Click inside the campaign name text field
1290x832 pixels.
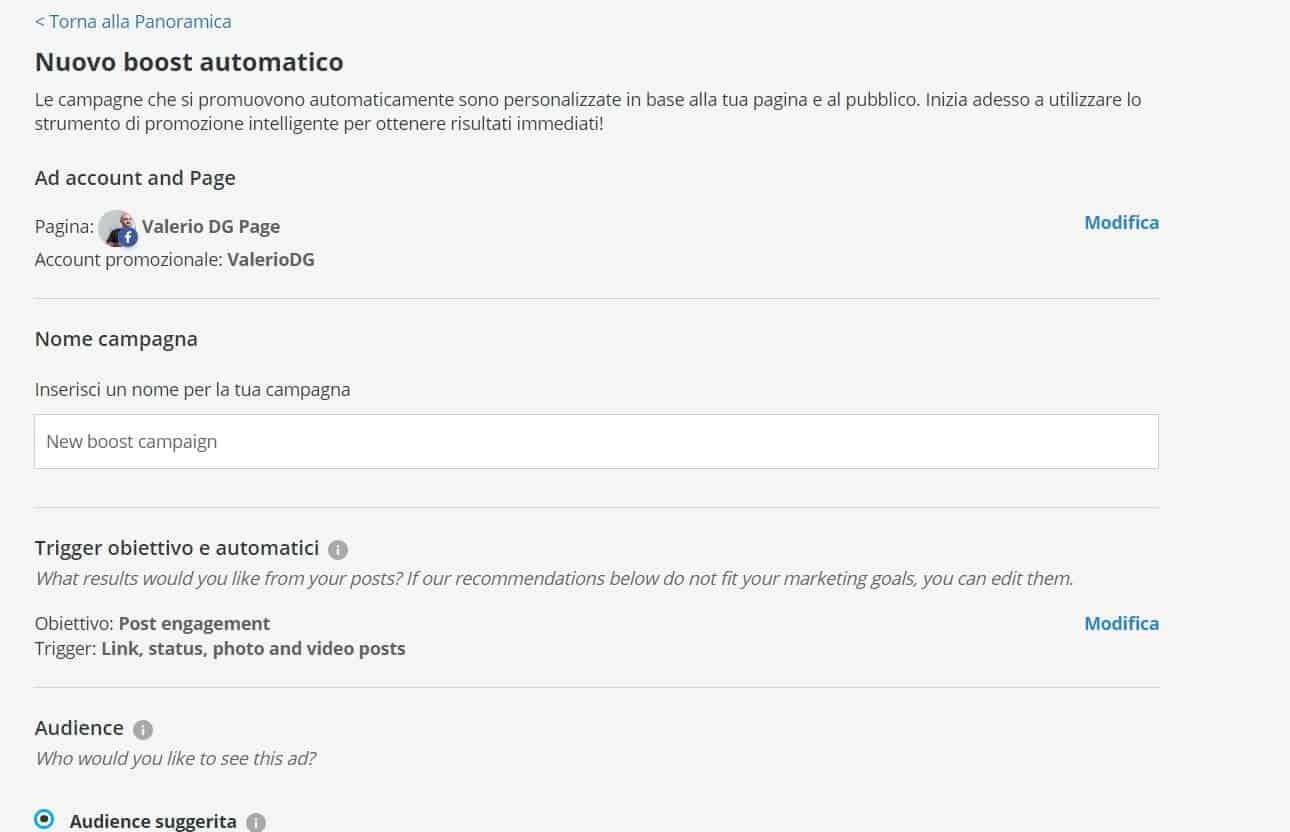[596, 441]
